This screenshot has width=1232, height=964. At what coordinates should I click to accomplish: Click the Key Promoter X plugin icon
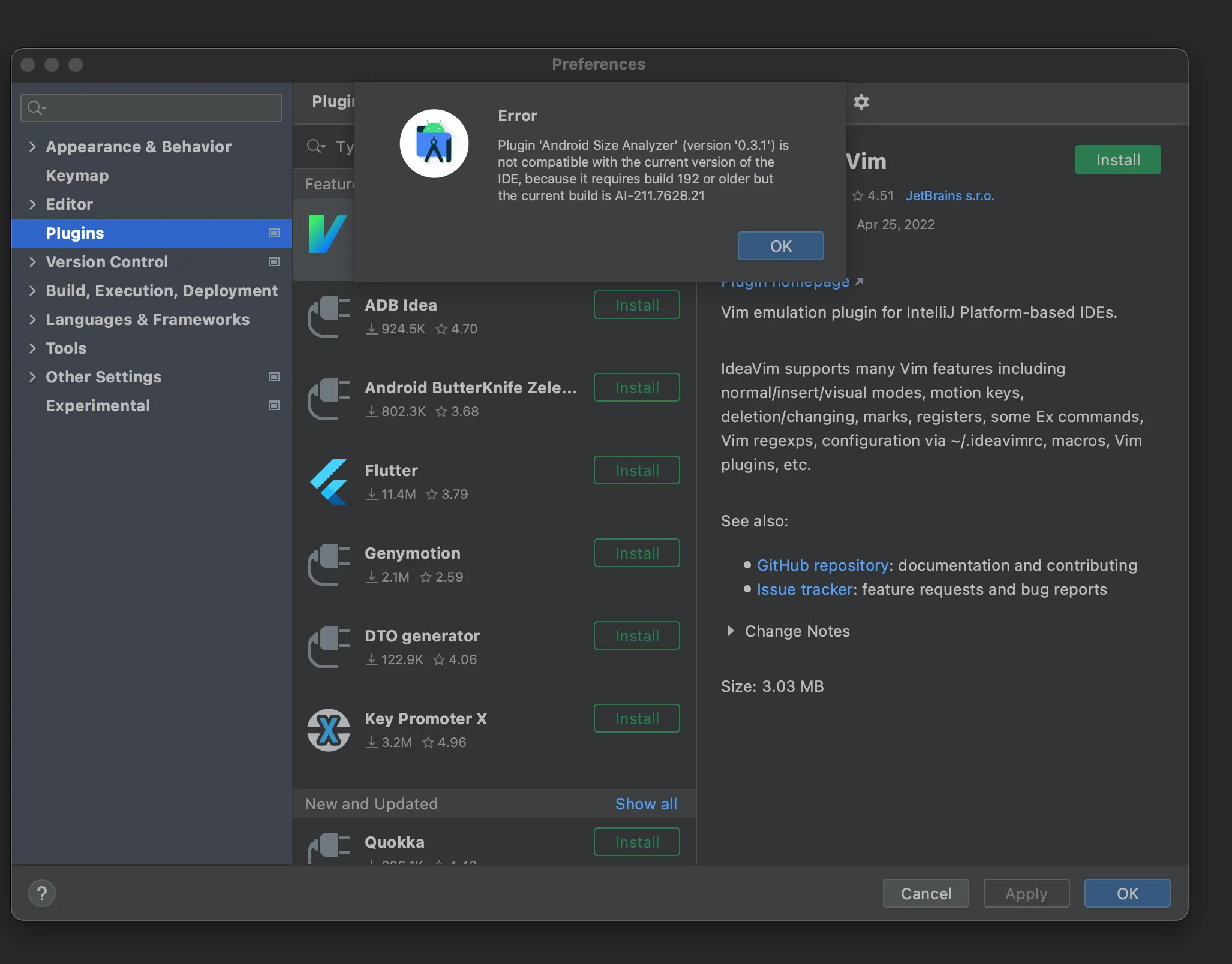click(x=329, y=730)
